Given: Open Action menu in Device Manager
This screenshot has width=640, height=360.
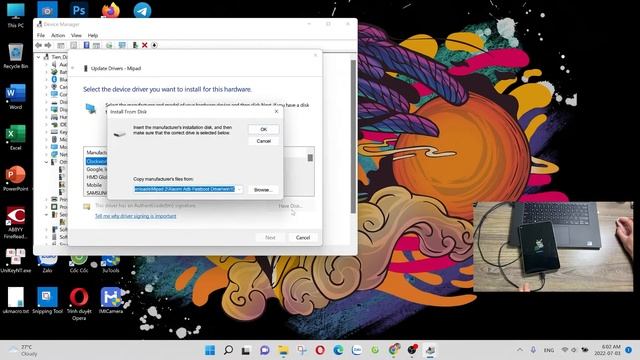Looking at the screenshot, I should [x=58, y=36].
